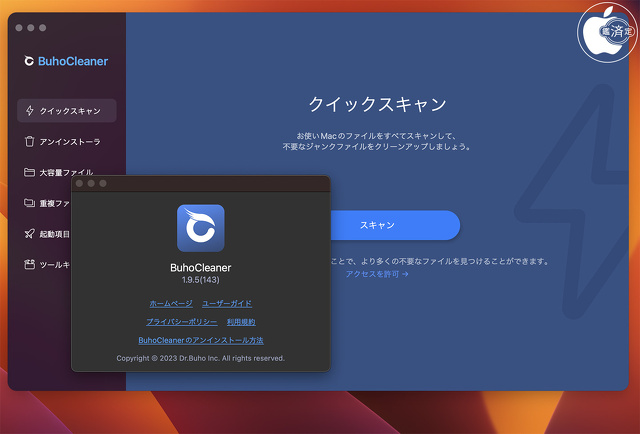
Task: Click the アクセスを許可 link
Action: (x=377, y=274)
